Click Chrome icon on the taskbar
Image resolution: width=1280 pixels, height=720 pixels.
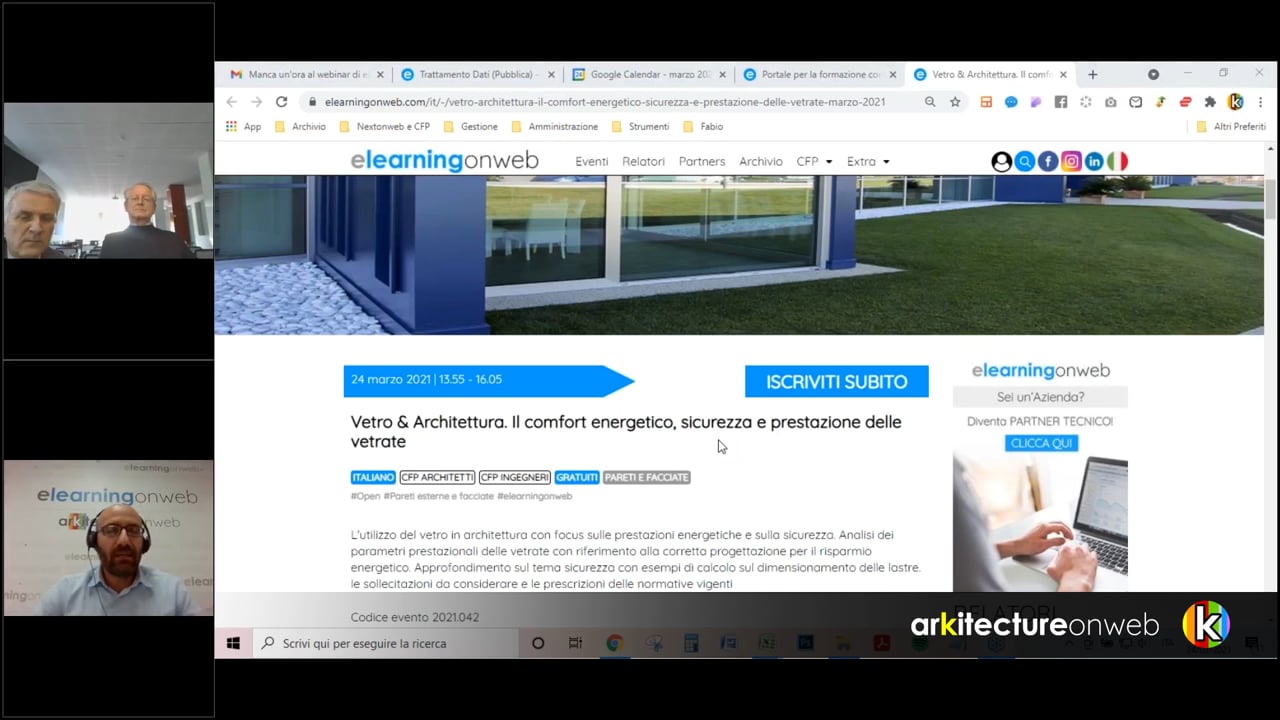[x=614, y=644]
